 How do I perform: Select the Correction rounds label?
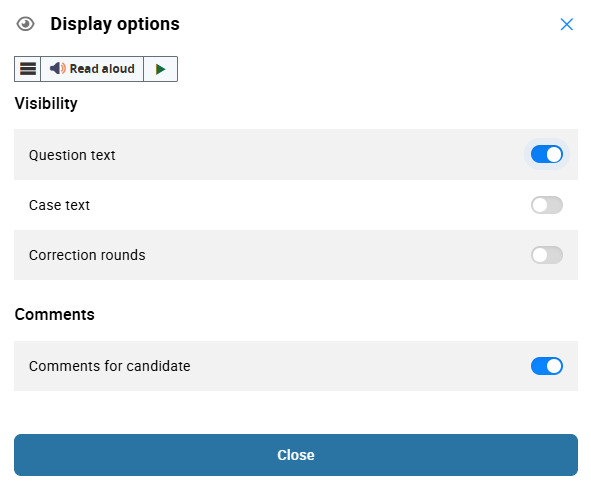[87, 255]
